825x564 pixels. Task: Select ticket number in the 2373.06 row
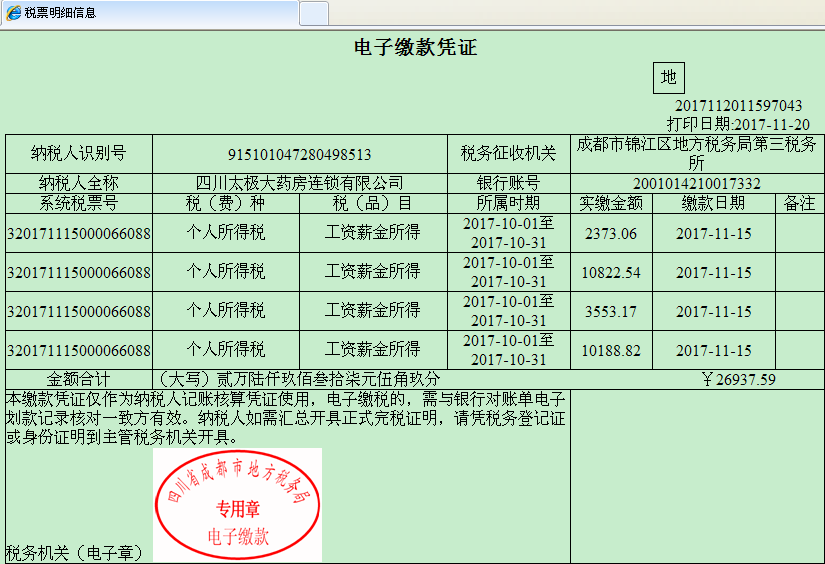coord(79,234)
